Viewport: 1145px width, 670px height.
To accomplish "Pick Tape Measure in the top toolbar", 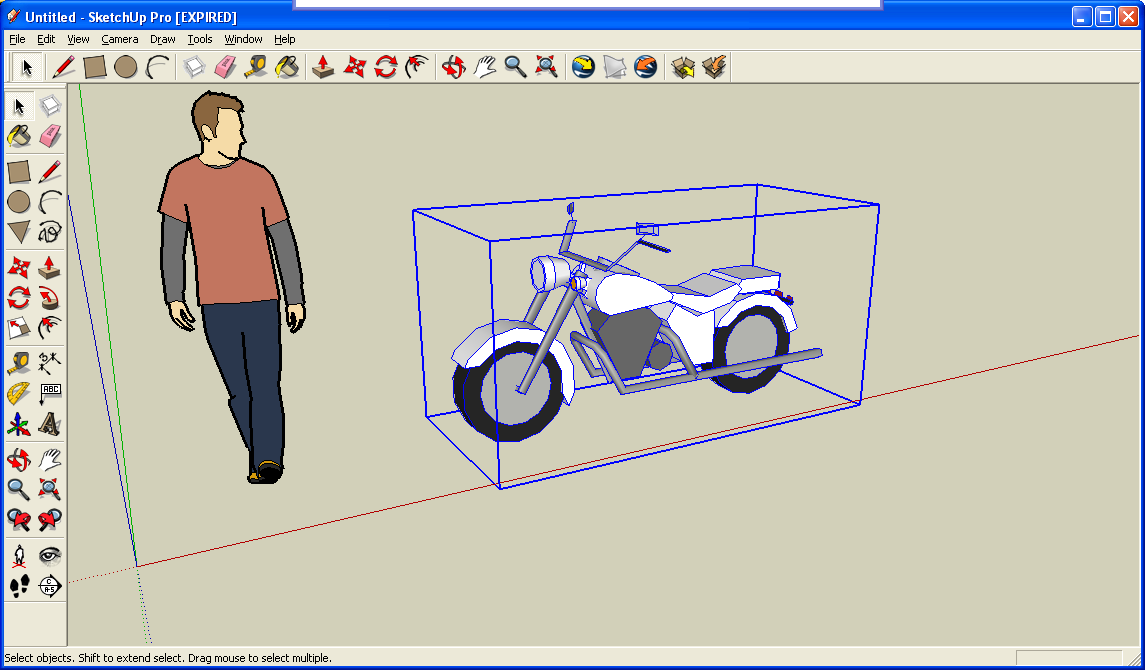I will pos(256,67).
